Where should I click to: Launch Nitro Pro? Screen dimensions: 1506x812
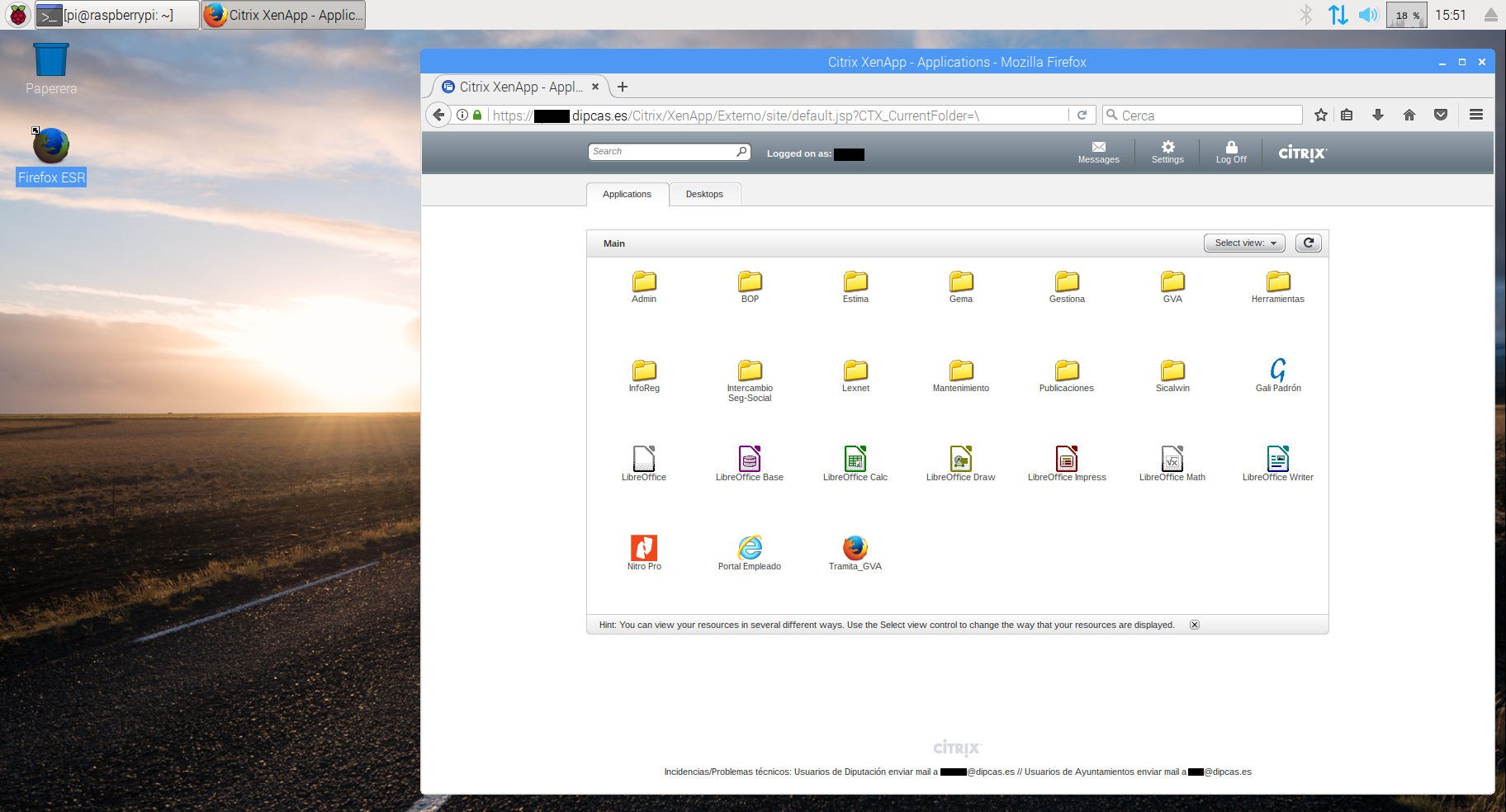644,553
